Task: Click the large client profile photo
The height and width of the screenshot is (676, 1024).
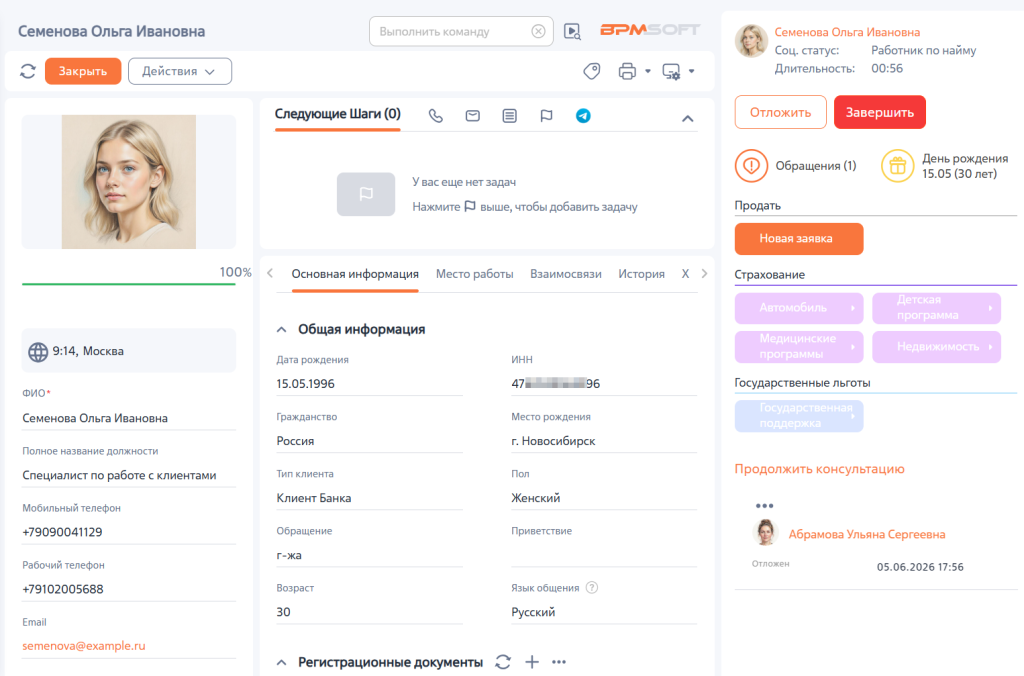Action: coord(129,182)
